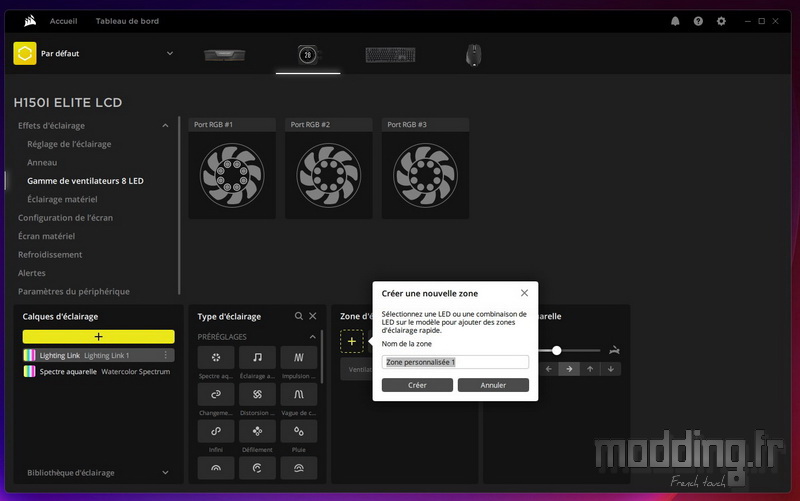Image resolution: width=800 pixels, height=501 pixels.
Task: Select the Anneau menu item
Action: pos(42,162)
